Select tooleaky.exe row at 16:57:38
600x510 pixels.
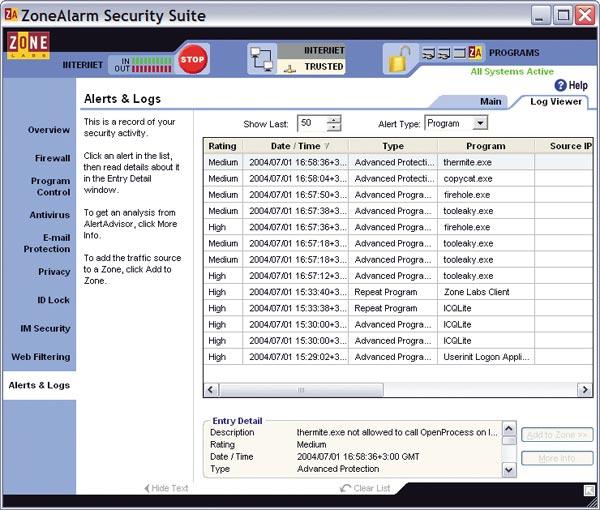[398, 211]
